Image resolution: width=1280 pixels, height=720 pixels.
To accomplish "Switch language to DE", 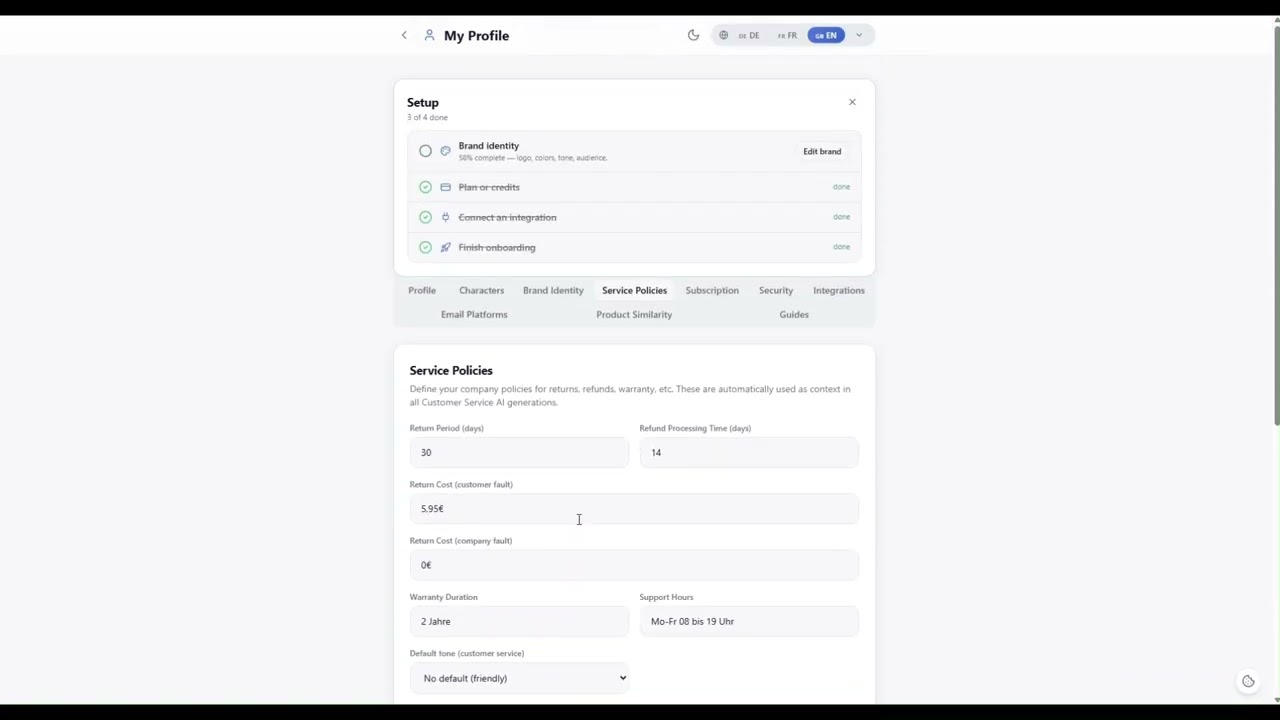I will (749, 35).
